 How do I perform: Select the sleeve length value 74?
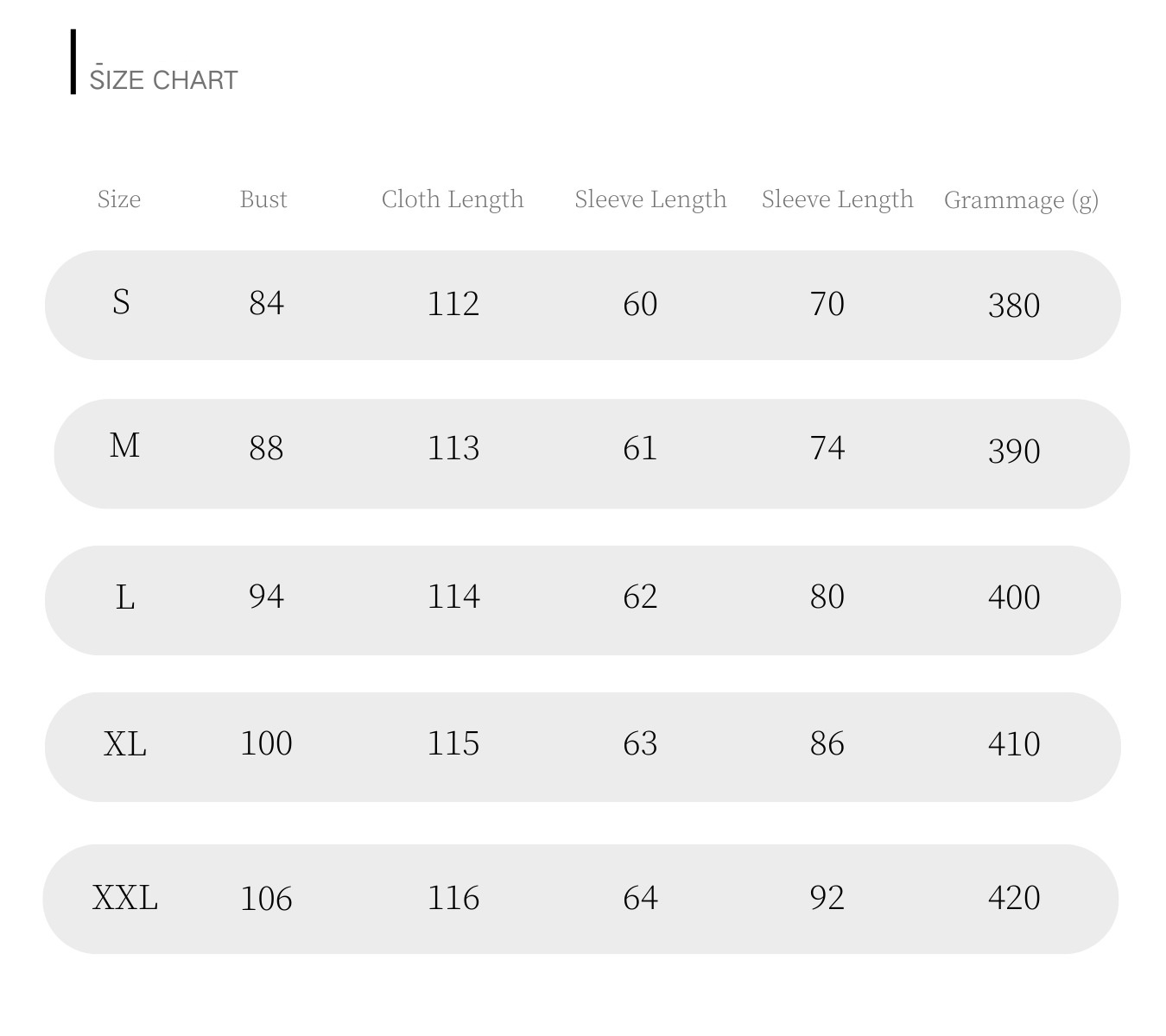coord(827,448)
